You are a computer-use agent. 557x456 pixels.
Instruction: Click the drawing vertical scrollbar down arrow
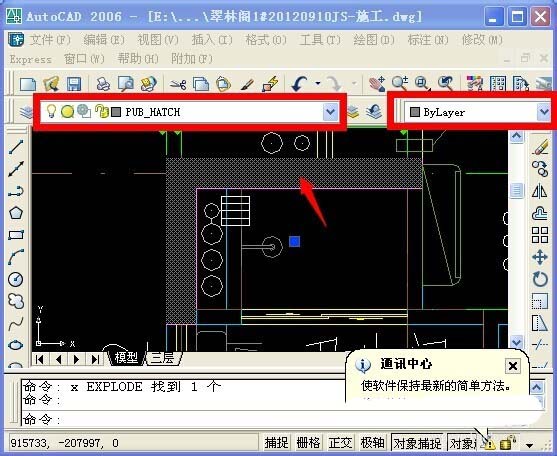[x=517, y=342]
